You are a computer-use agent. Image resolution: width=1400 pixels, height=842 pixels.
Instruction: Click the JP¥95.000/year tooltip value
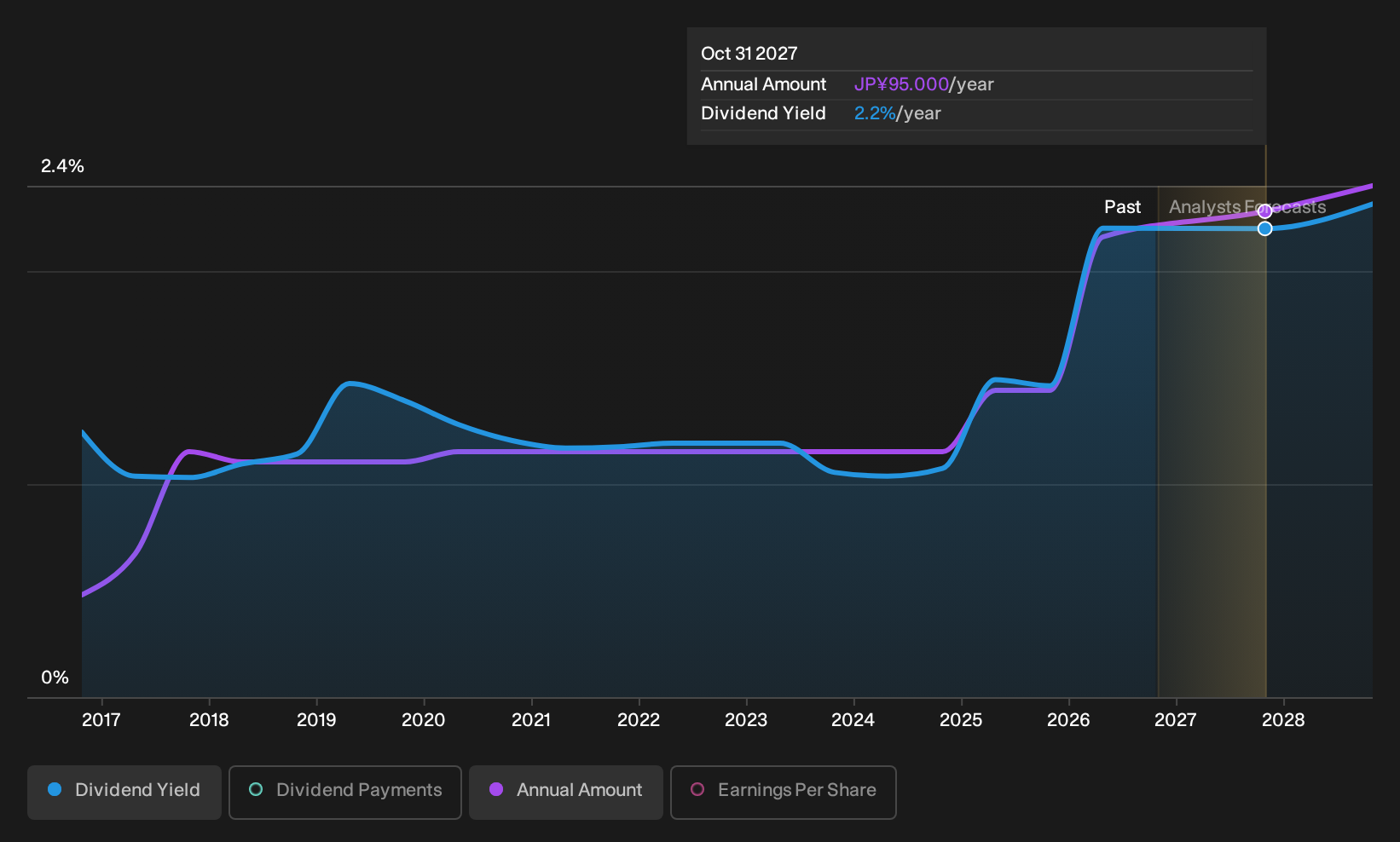923,84
